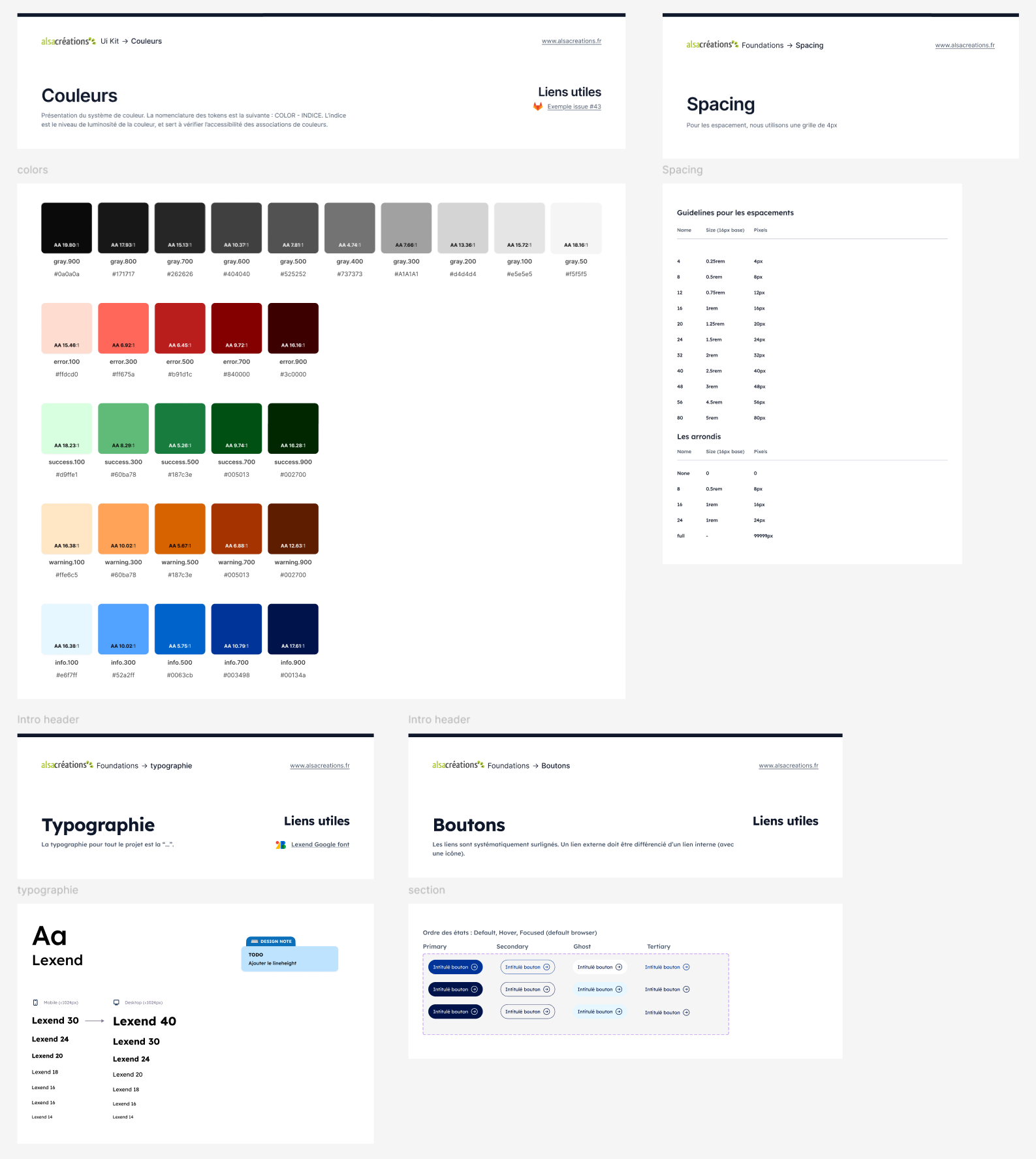1036x1159 pixels.
Task: Click the GitLab fox icon under Liens utiles
Action: click(538, 106)
